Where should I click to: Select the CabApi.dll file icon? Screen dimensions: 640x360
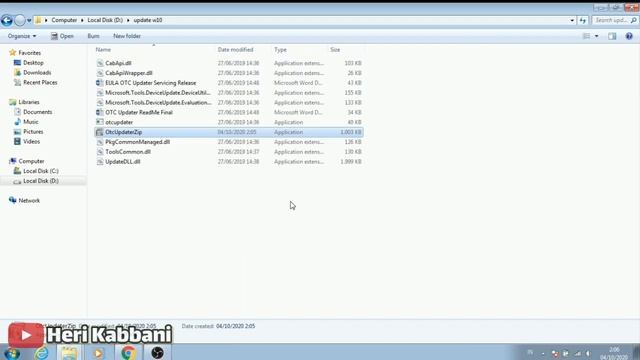100,63
